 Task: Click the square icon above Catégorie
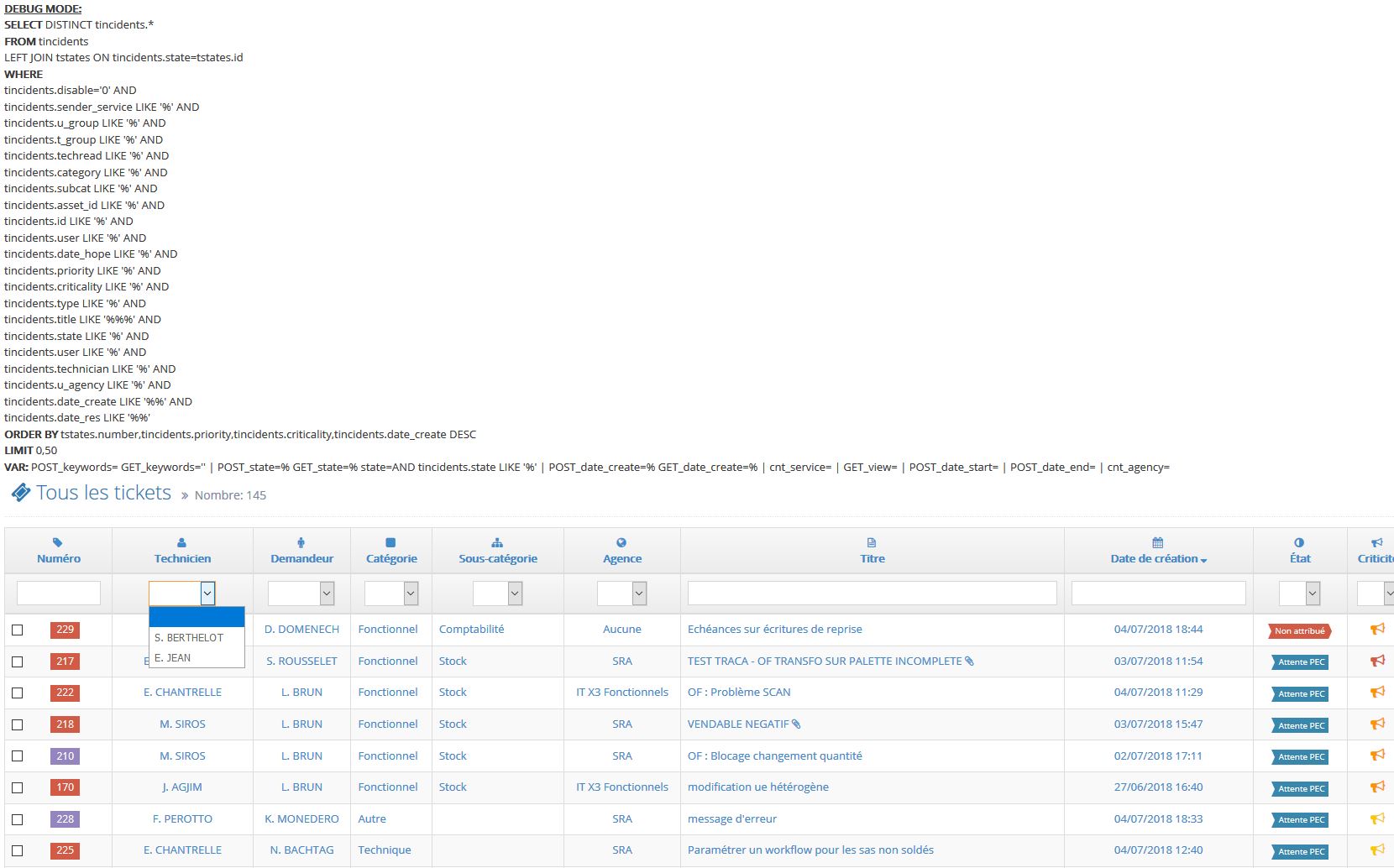pos(390,542)
